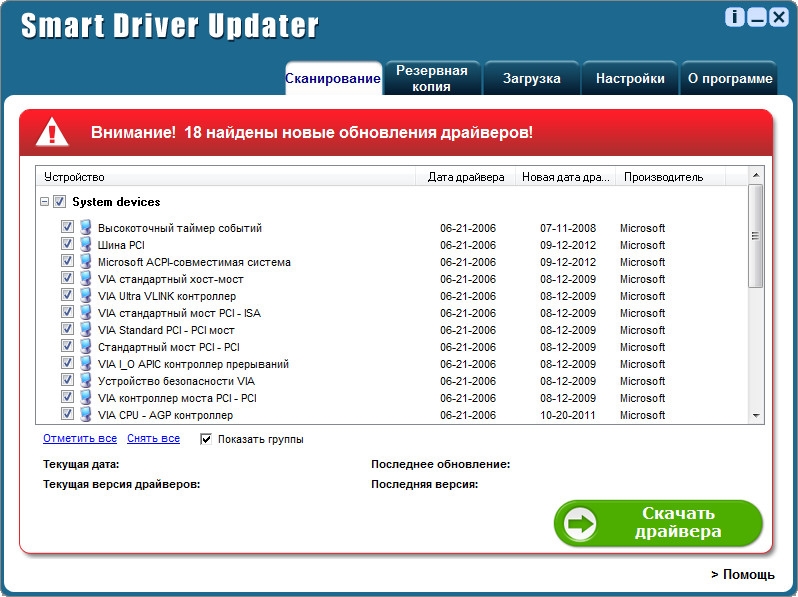Uncheck VIA CPU - AGP контроллер checkbox
This screenshot has height=597, width=798.
pyautogui.click(x=67, y=413)
